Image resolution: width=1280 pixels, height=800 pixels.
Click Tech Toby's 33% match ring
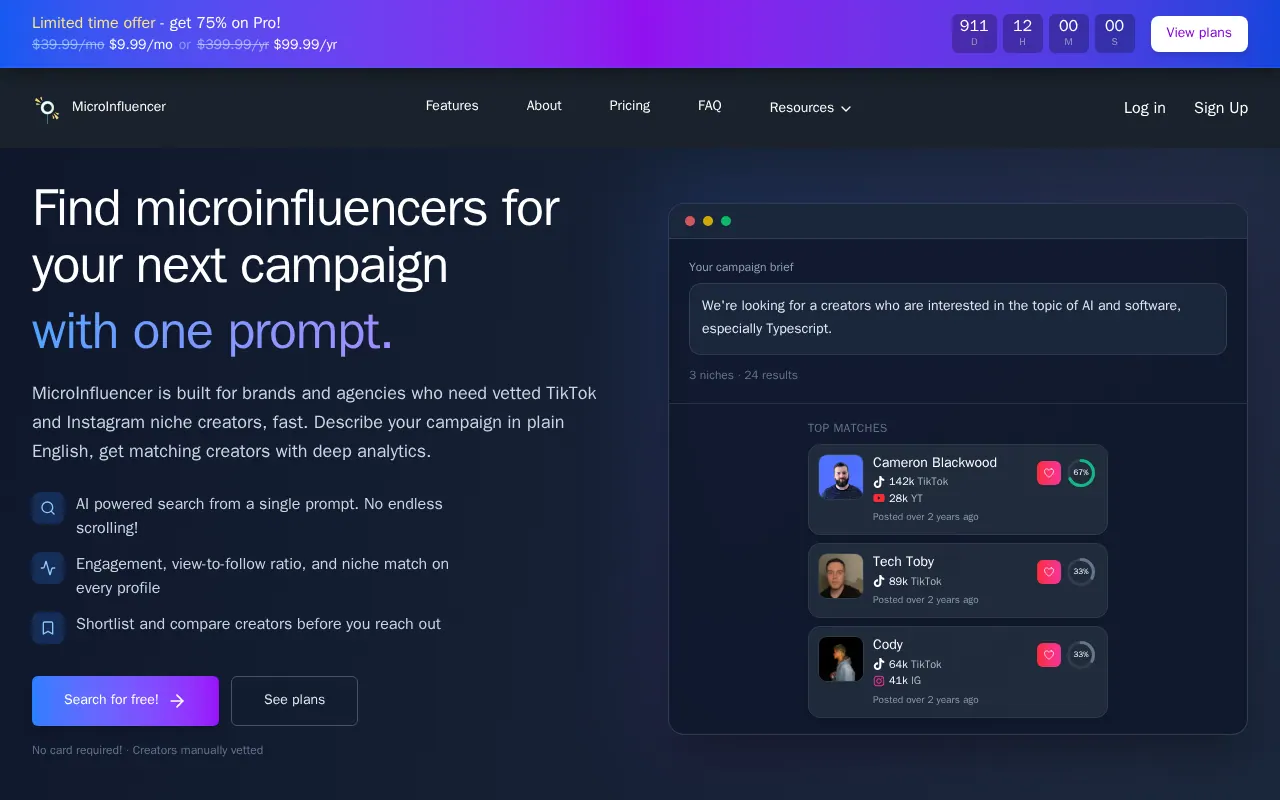[1081, 572]
